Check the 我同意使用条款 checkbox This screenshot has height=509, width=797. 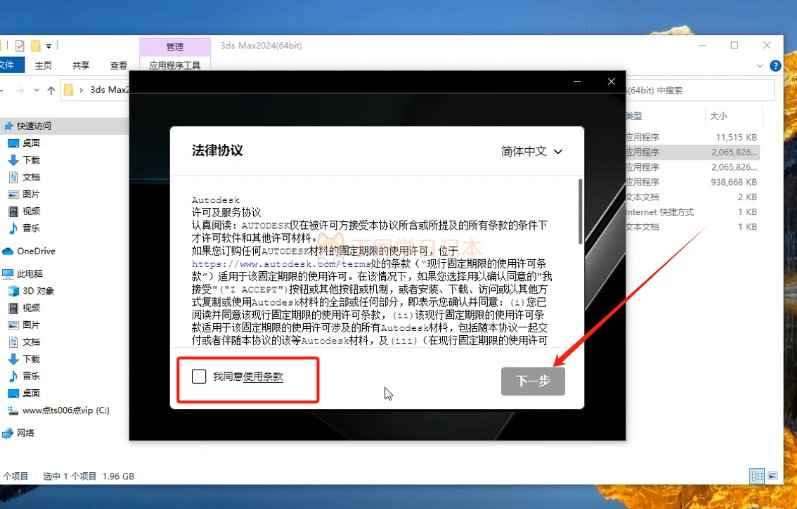coord(199,376)
